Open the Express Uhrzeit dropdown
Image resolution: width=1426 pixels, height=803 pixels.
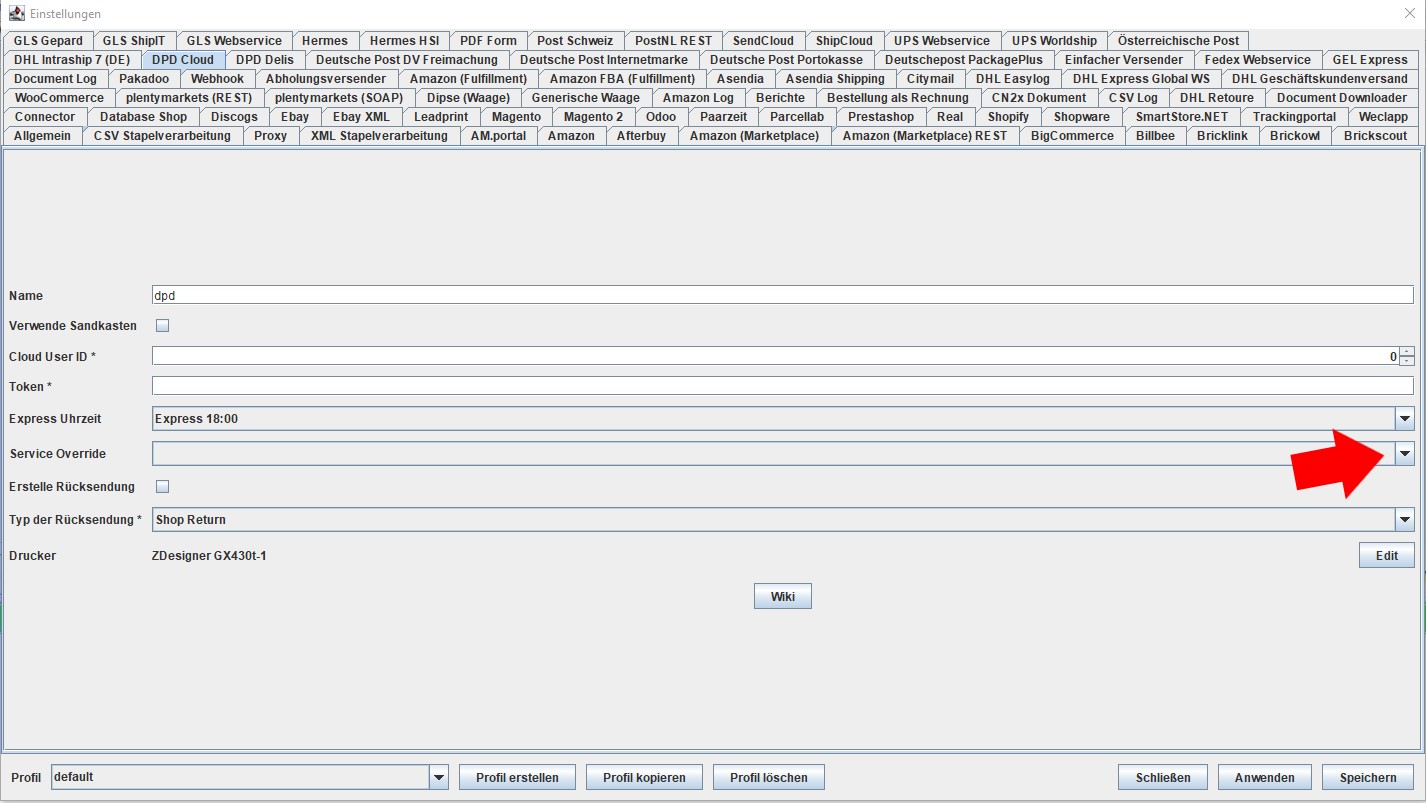783,419
